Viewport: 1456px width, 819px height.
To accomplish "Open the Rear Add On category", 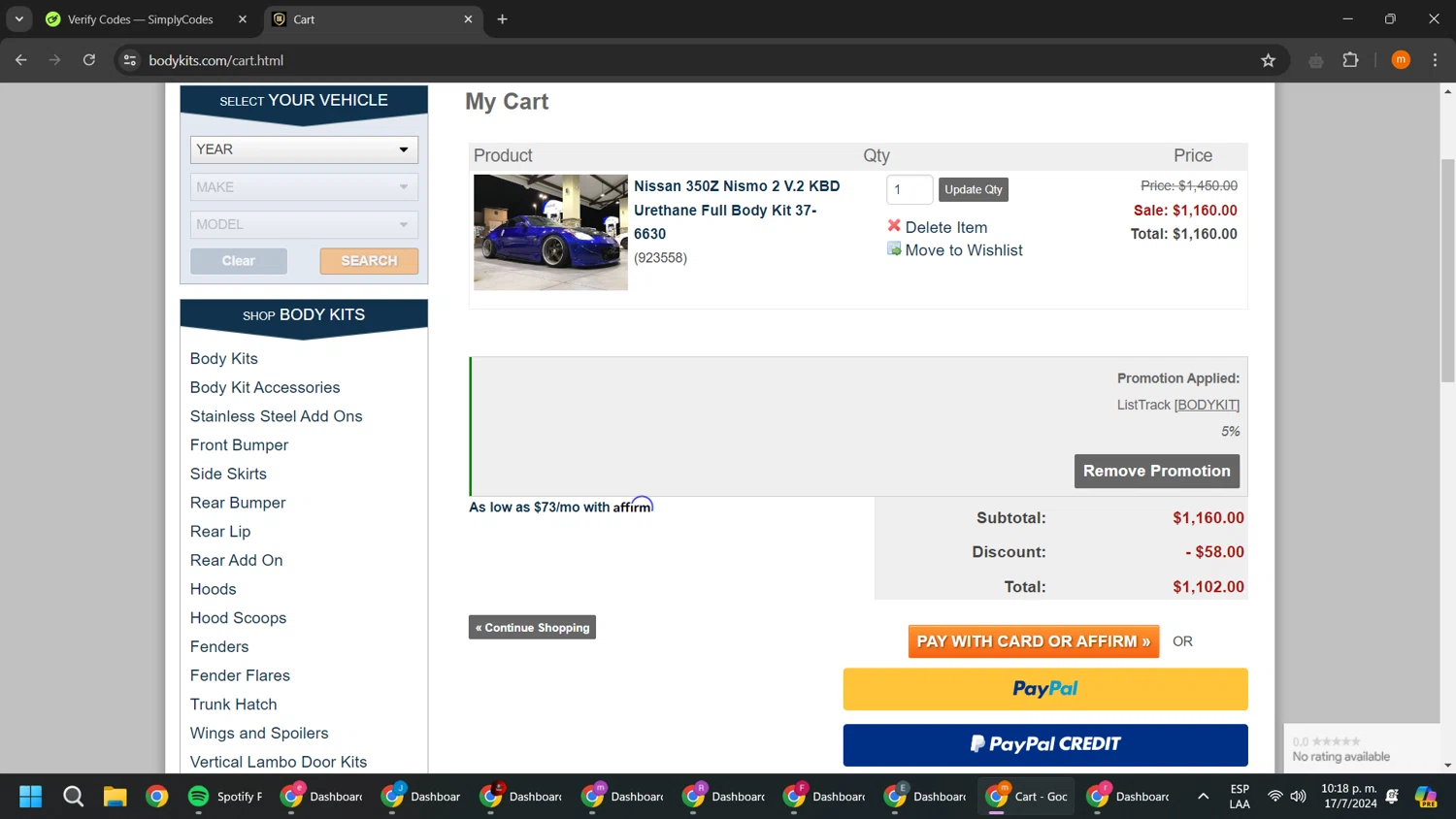I will (x=237, y=560).
